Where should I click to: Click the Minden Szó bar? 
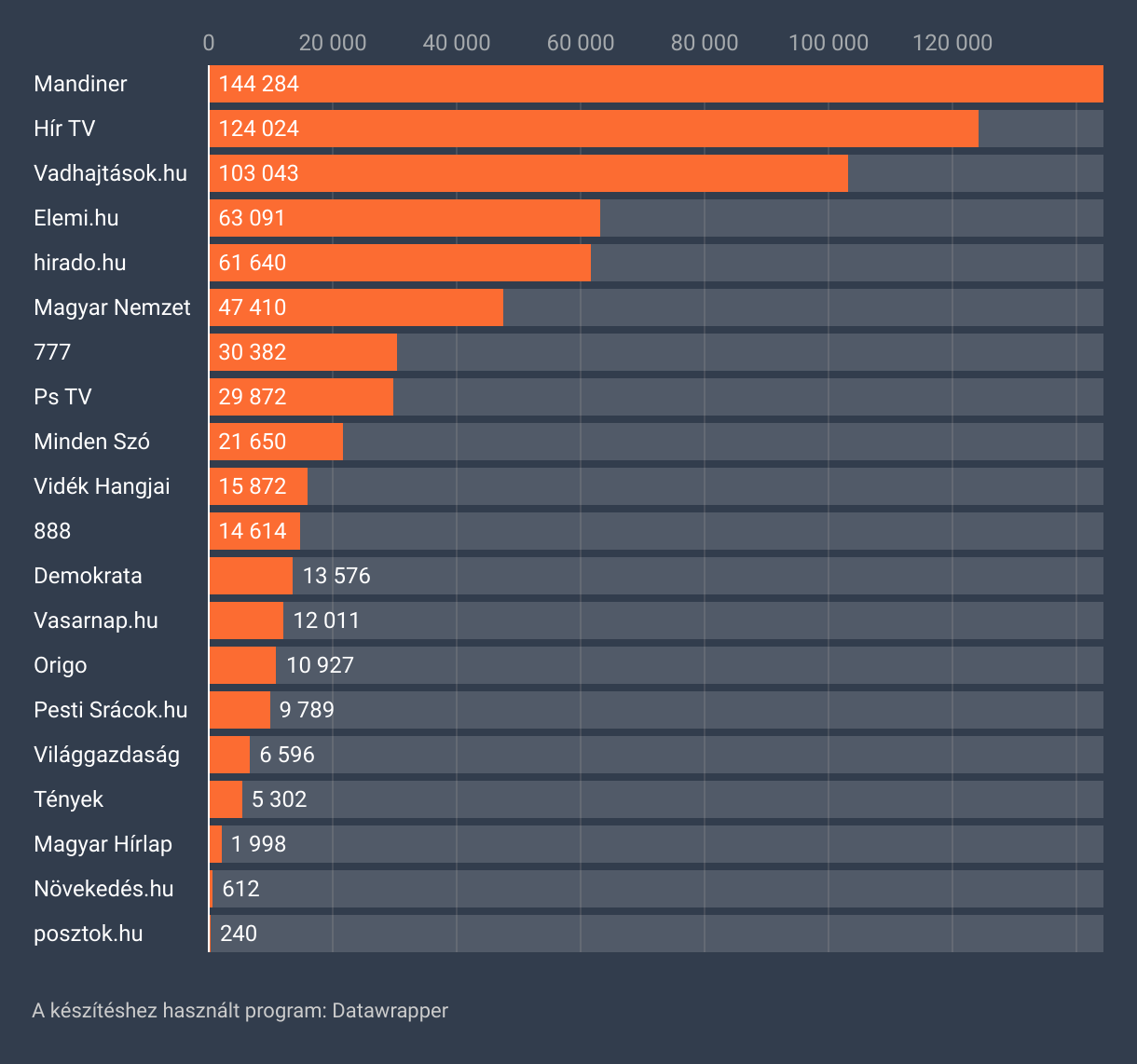(x=276, y=442)
